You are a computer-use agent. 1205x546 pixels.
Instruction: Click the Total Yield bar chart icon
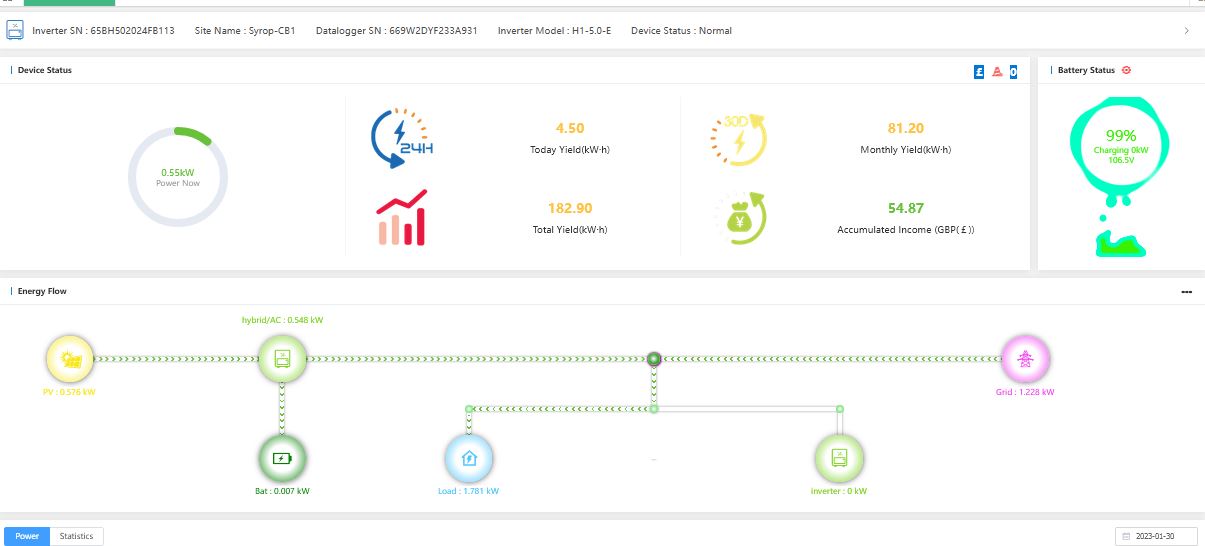pyautogui.click(x=402, y=217)
